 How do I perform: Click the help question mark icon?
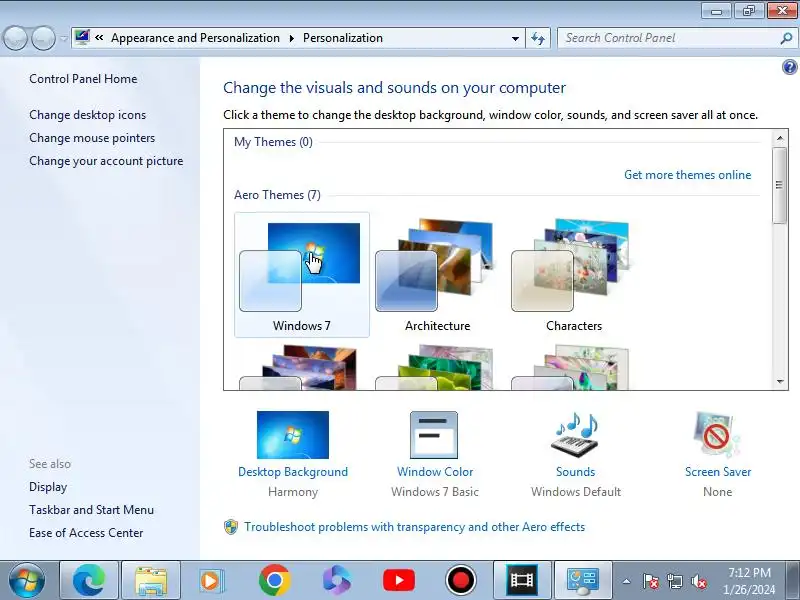789,67
